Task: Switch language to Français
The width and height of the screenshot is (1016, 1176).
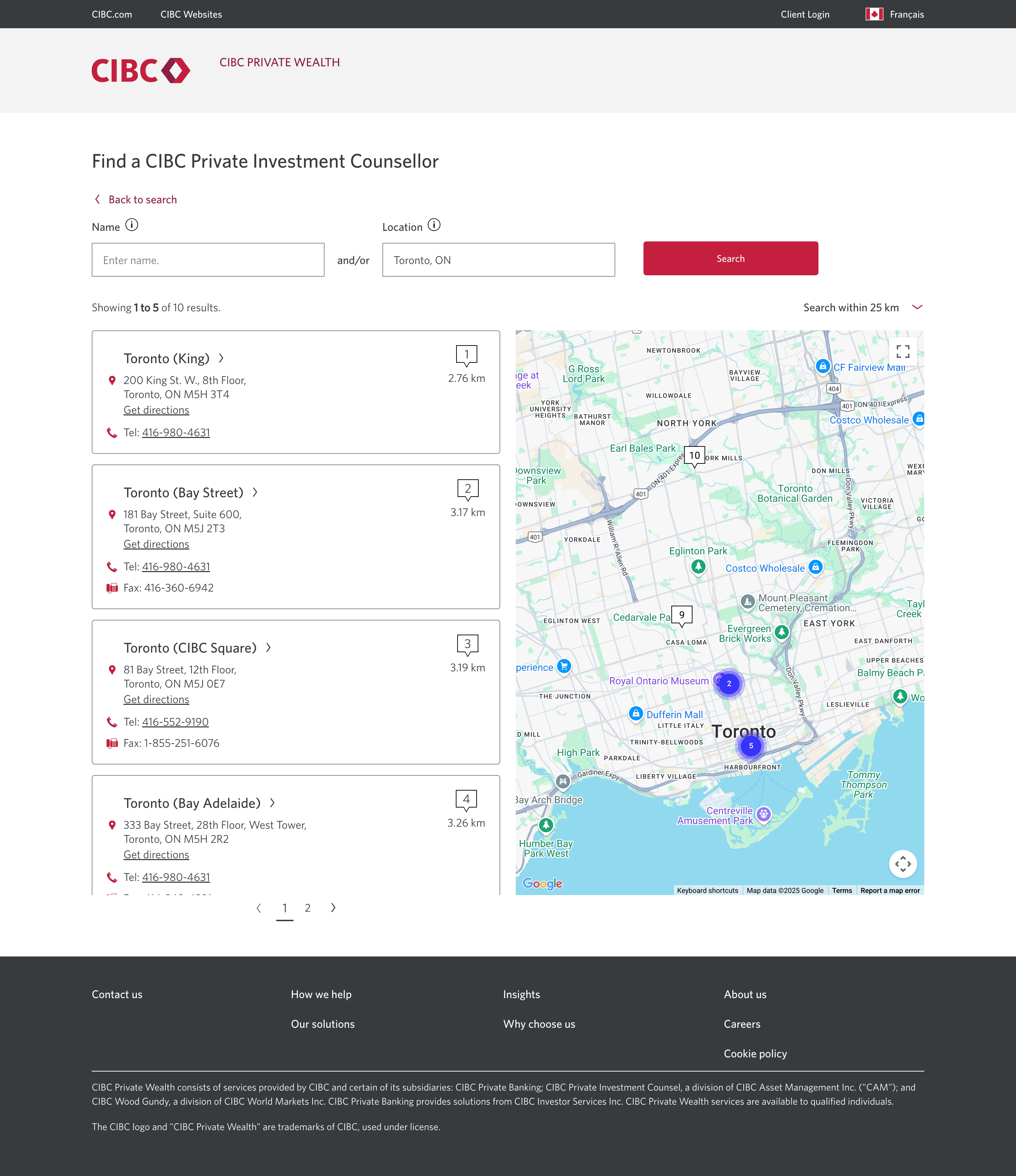Action: (907, 14)
